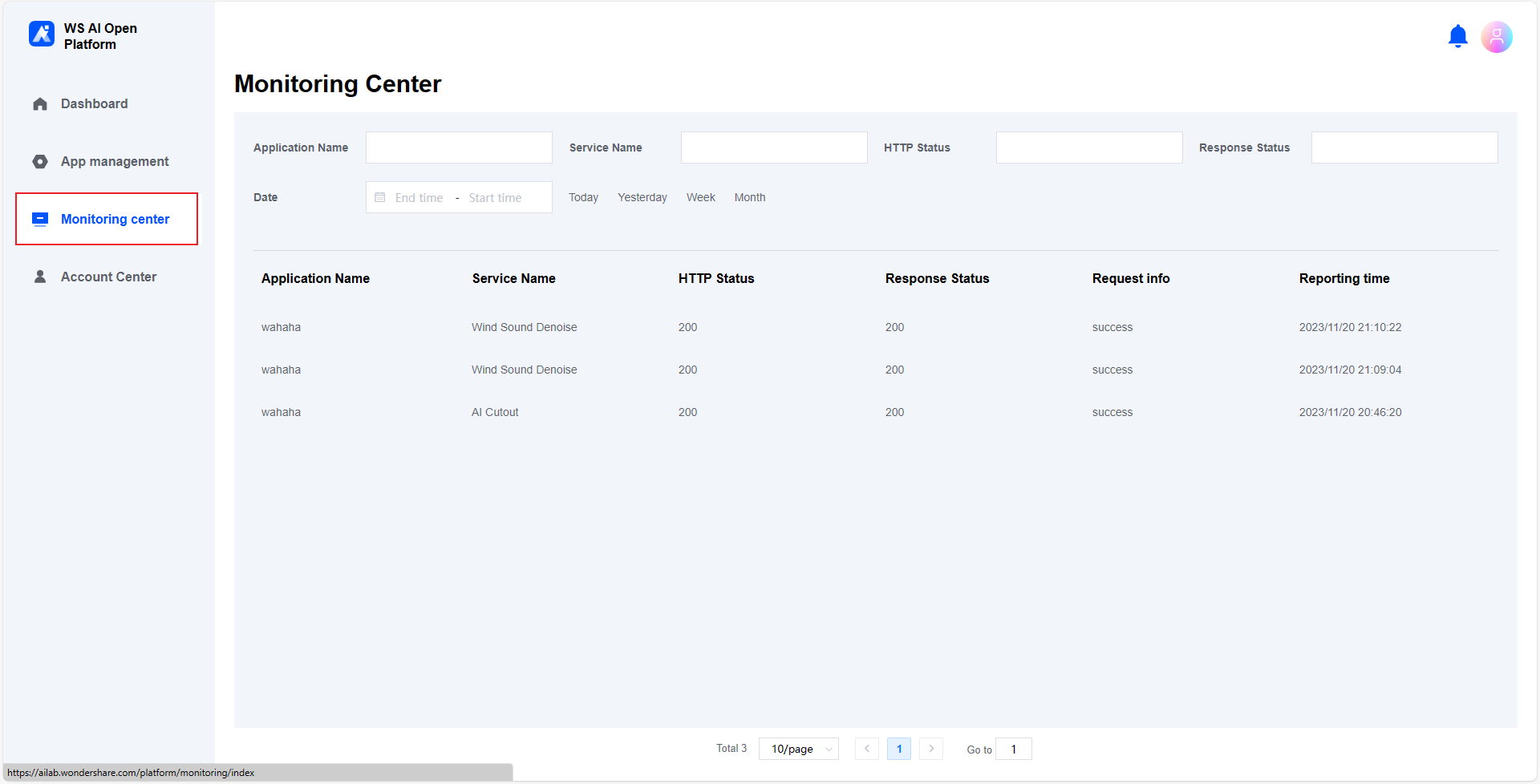
Task: Go to next page arrow
Action: pyautogui.click(x=930, y=749)
